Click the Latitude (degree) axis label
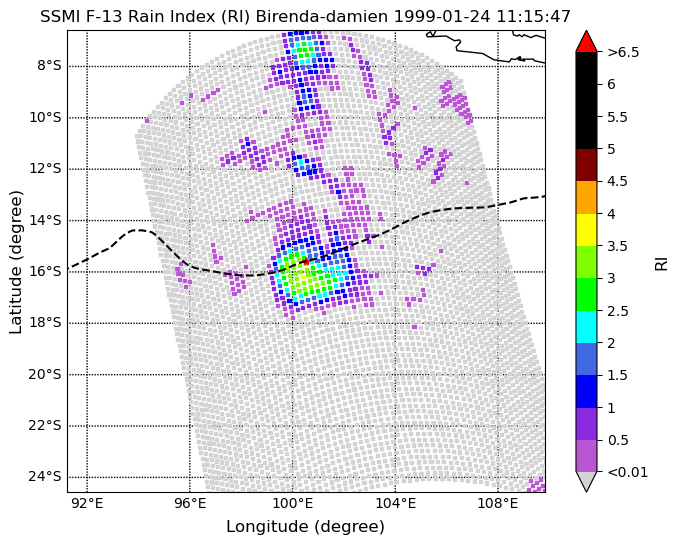The image size is (679, 545). click(15, 261)
